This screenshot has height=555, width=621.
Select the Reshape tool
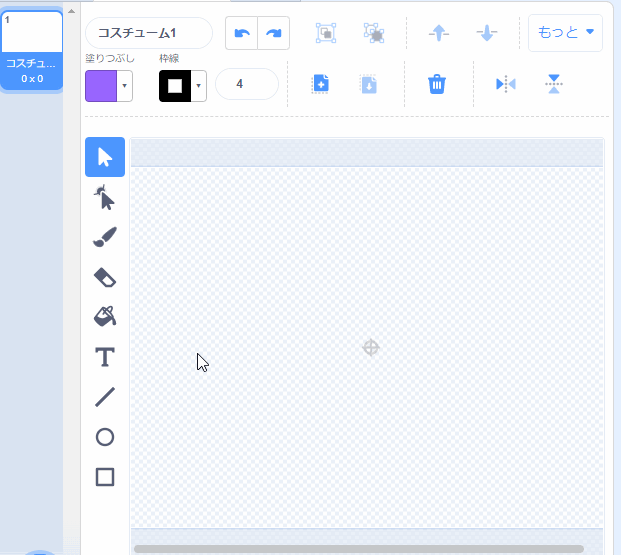105,198
